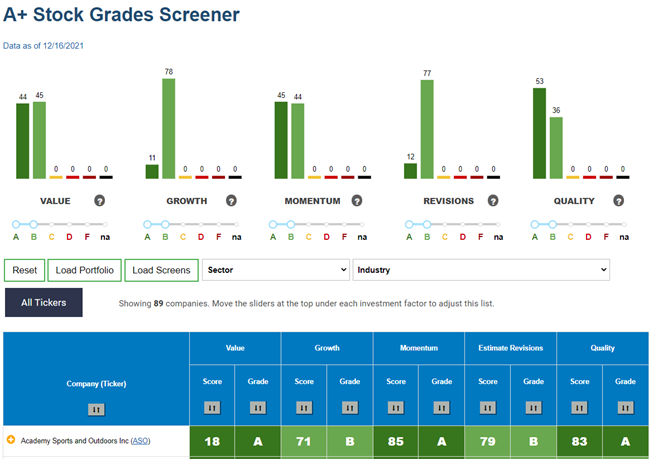Sort by Quality Grade column icon

[x=625, y=407]
